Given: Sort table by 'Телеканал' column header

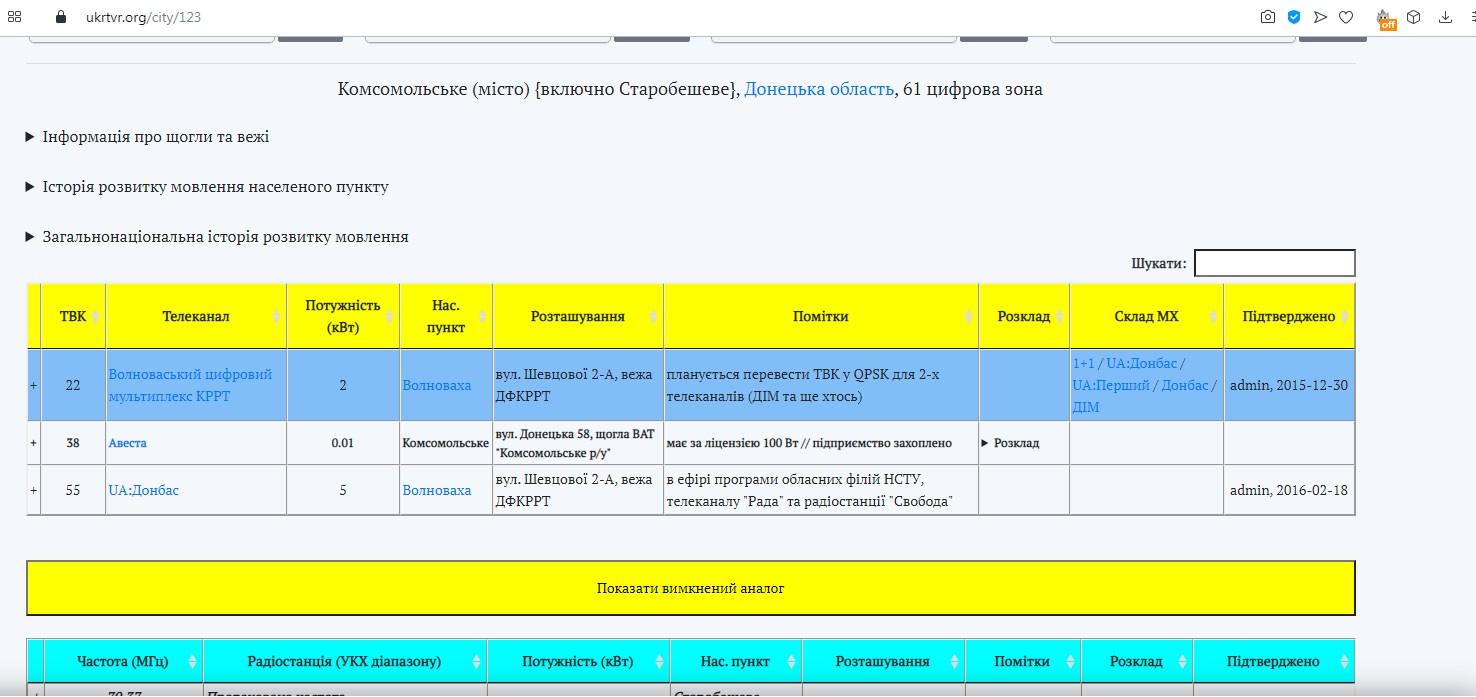Looking at the screenshot, I should 196,317.
